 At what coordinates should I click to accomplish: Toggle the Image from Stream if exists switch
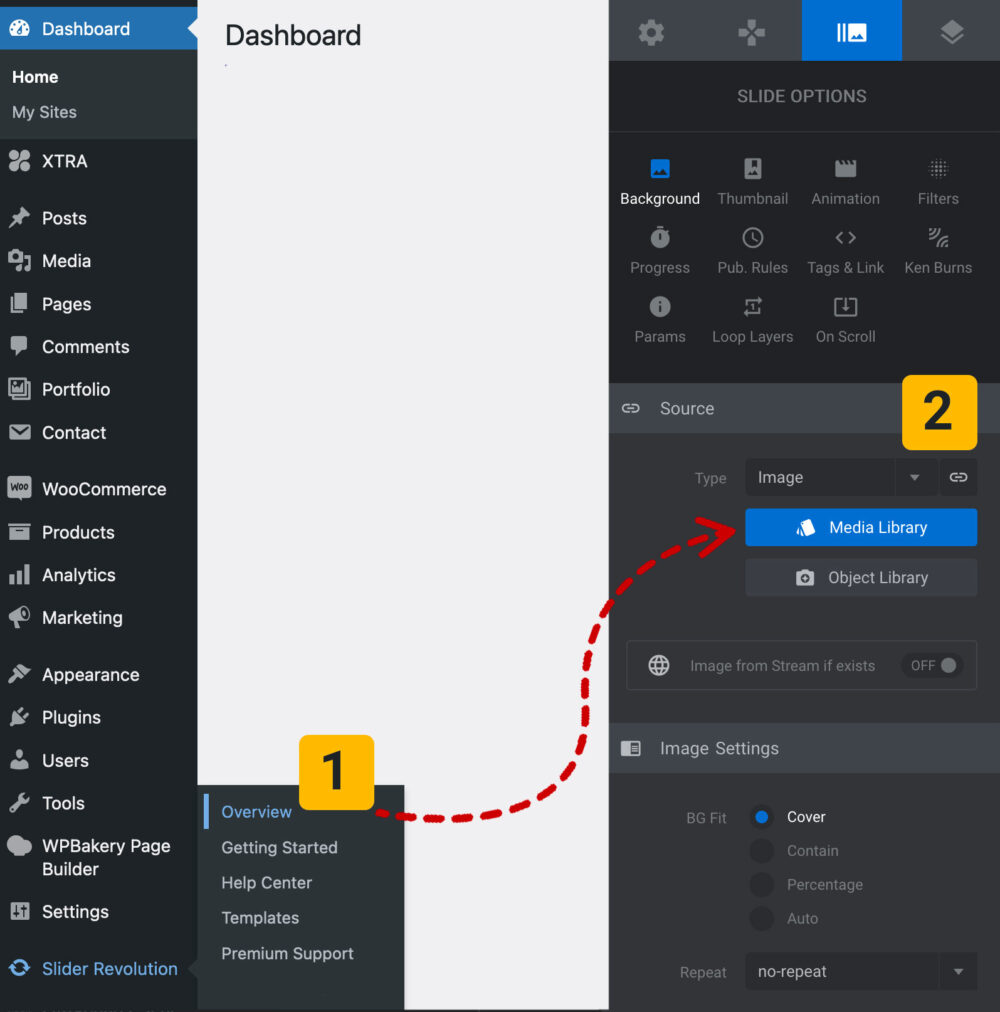tap(930, 665)
